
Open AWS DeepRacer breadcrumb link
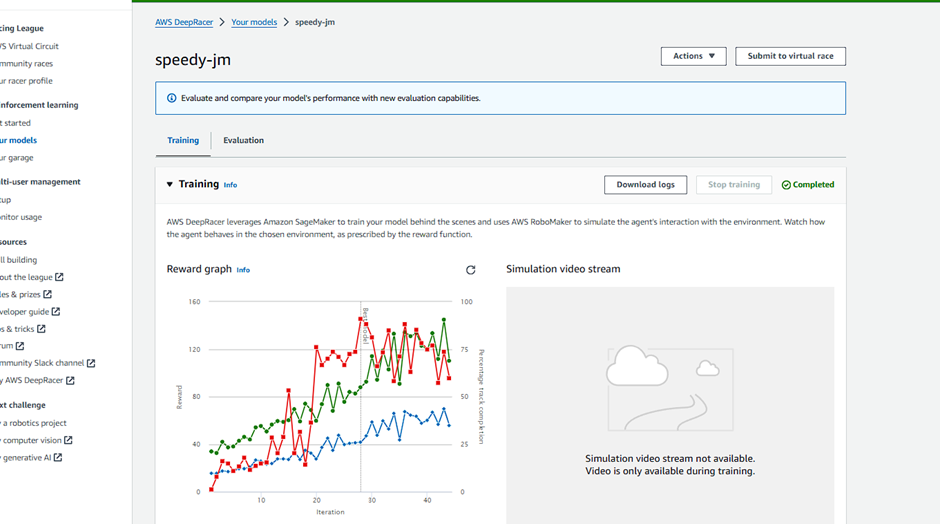[x=184, y=22]
